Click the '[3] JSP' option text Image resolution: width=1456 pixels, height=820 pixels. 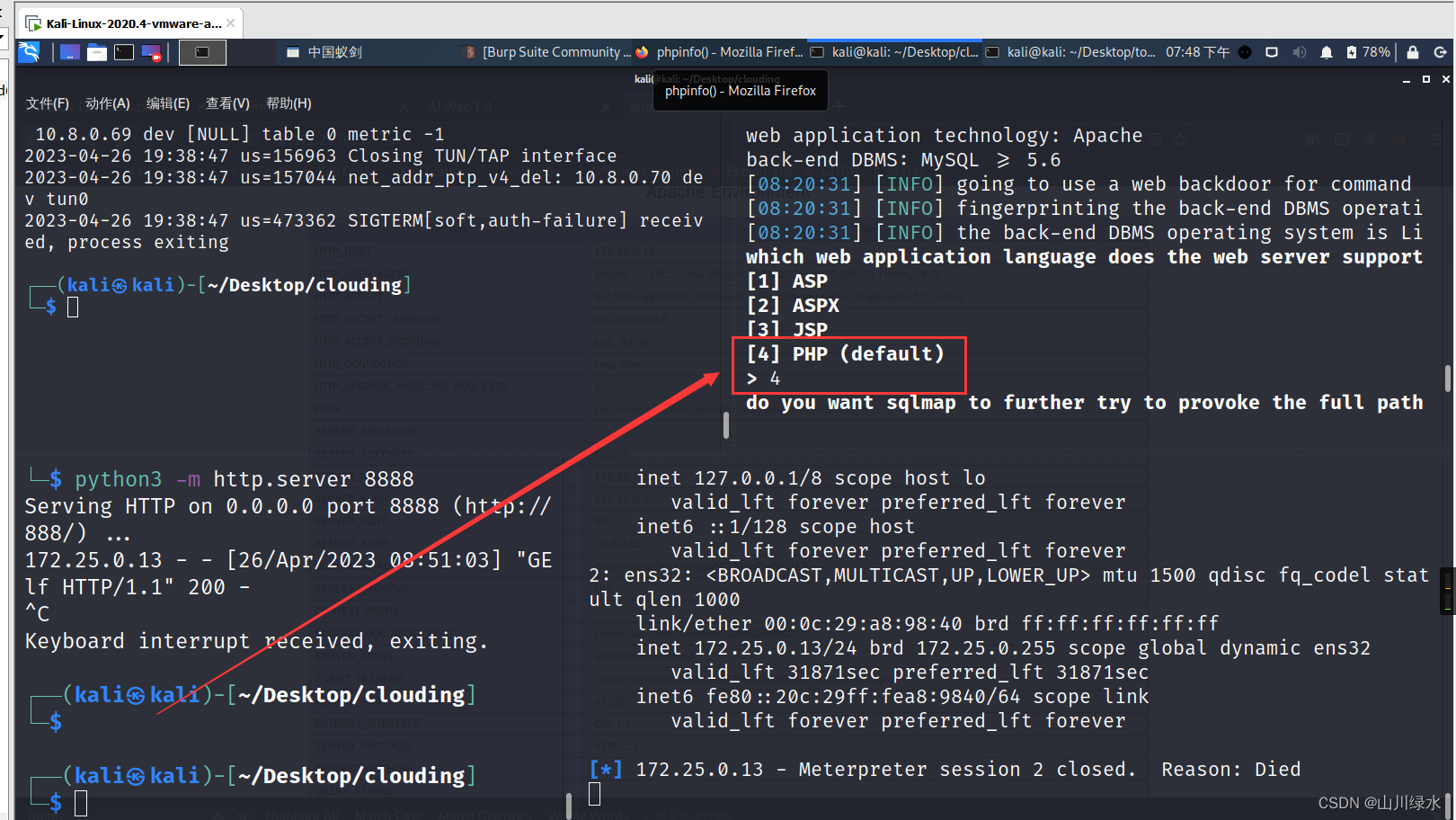tap(786, 330)
